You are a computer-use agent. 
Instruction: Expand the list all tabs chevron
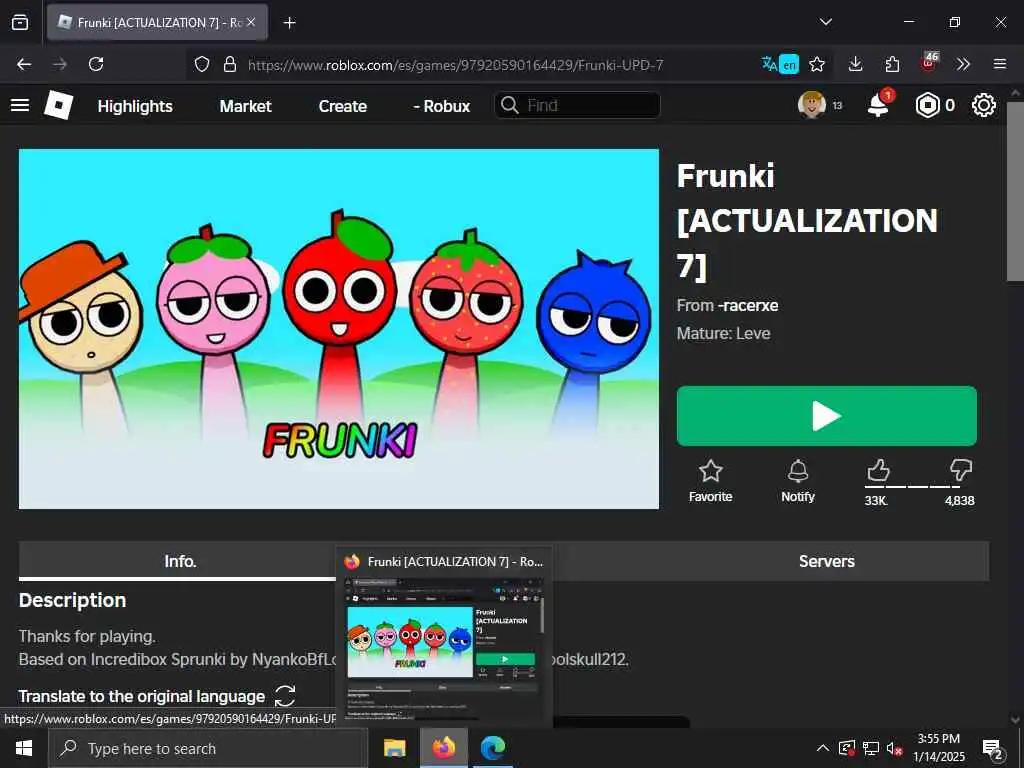(x=825, y=22)
